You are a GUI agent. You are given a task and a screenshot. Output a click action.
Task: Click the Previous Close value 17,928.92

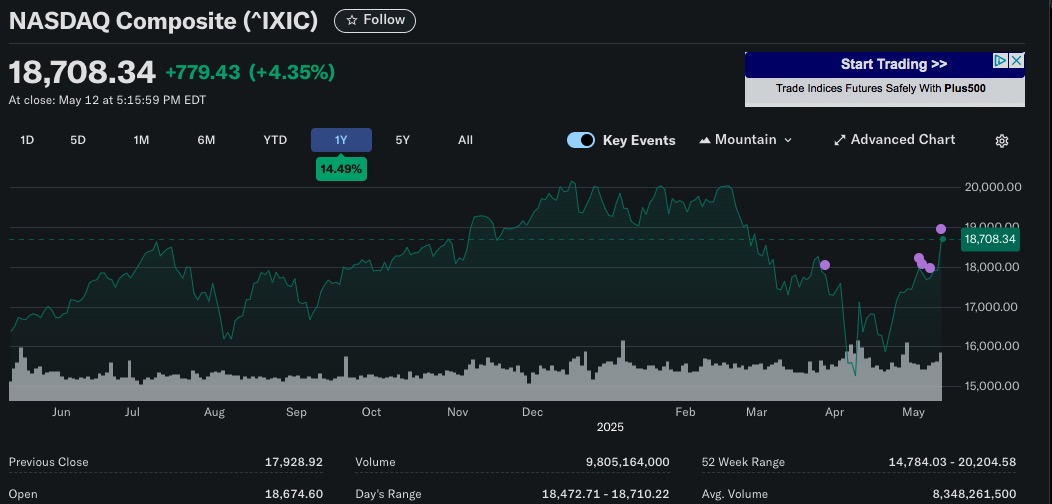click(293, 462)
